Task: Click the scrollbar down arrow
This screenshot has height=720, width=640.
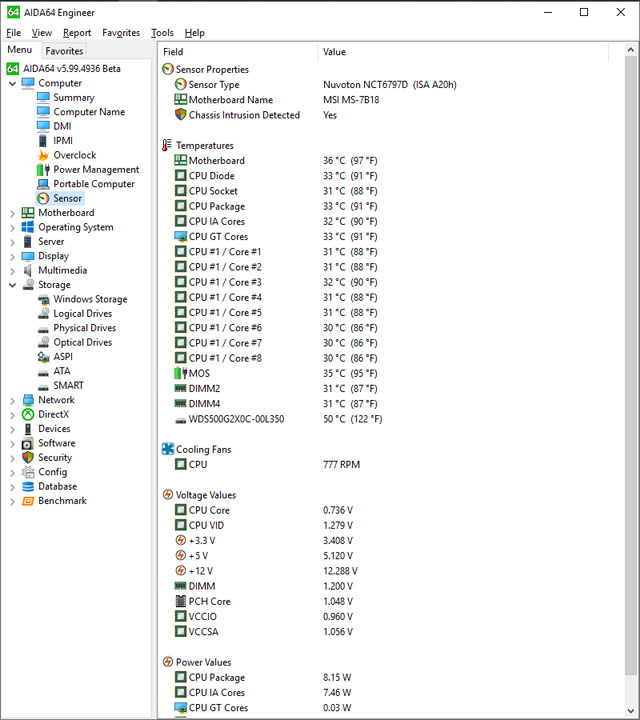Action: pyautogui.click(x=631, y=711)
